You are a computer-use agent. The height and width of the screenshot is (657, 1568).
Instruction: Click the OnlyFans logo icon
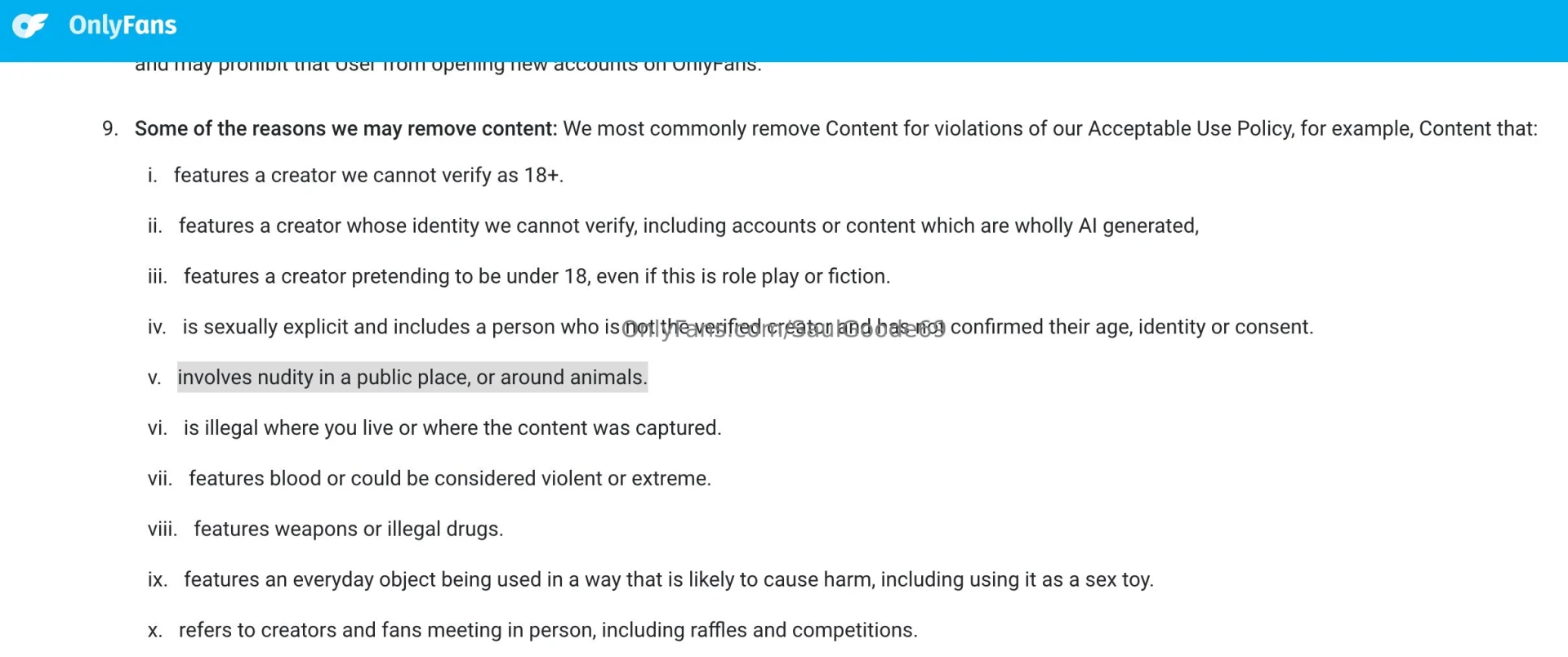(30, 25)
